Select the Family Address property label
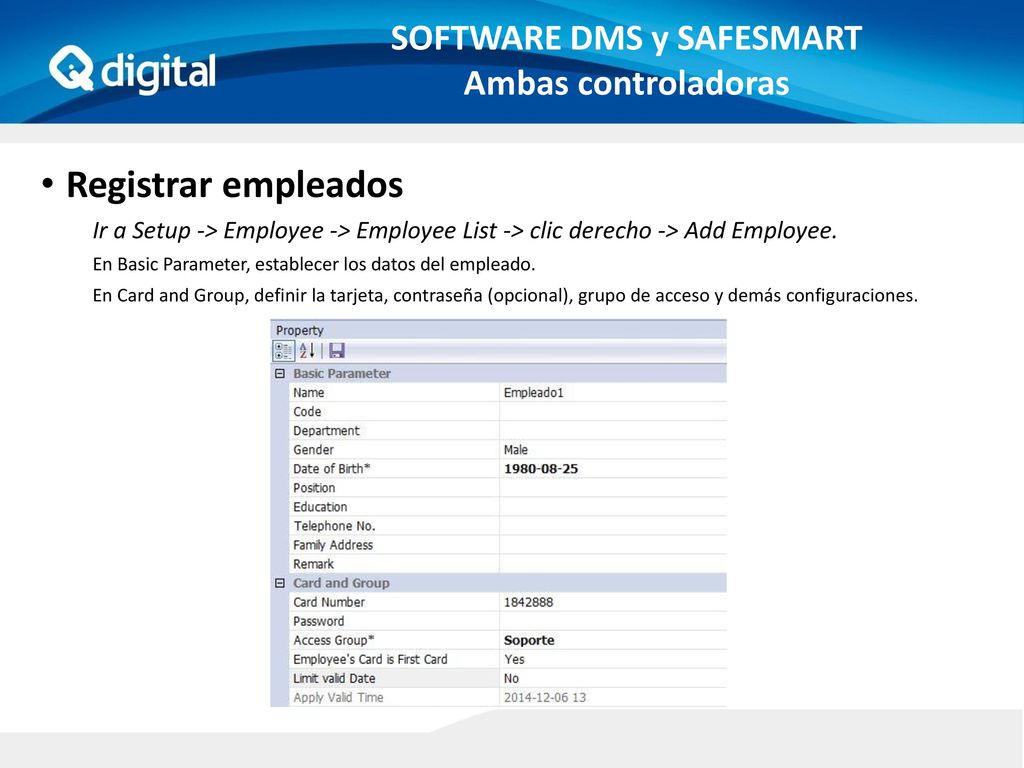1024x768 pixels. 332,545
